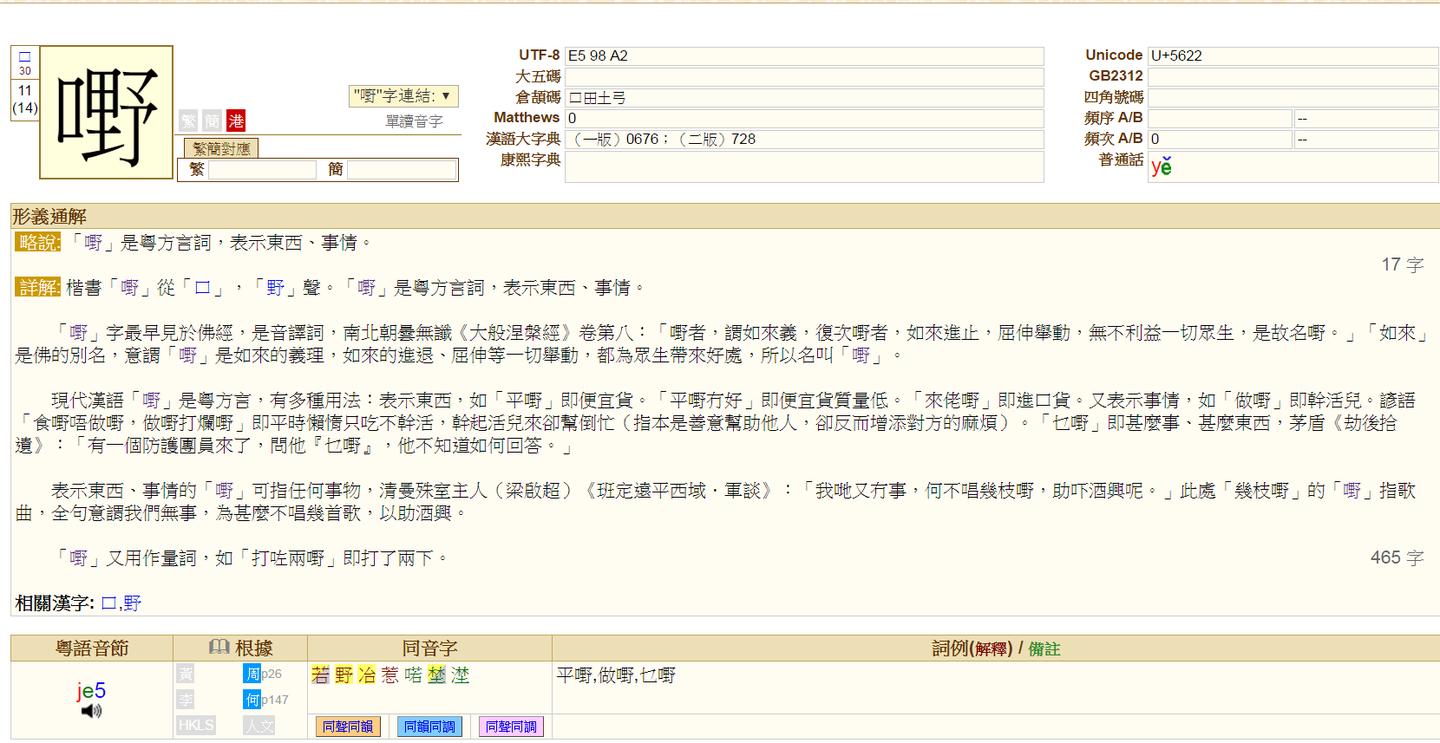The image size is (1440, 743).
Task: Select the 繁簡對應 tab
Action: coord(221,149)
